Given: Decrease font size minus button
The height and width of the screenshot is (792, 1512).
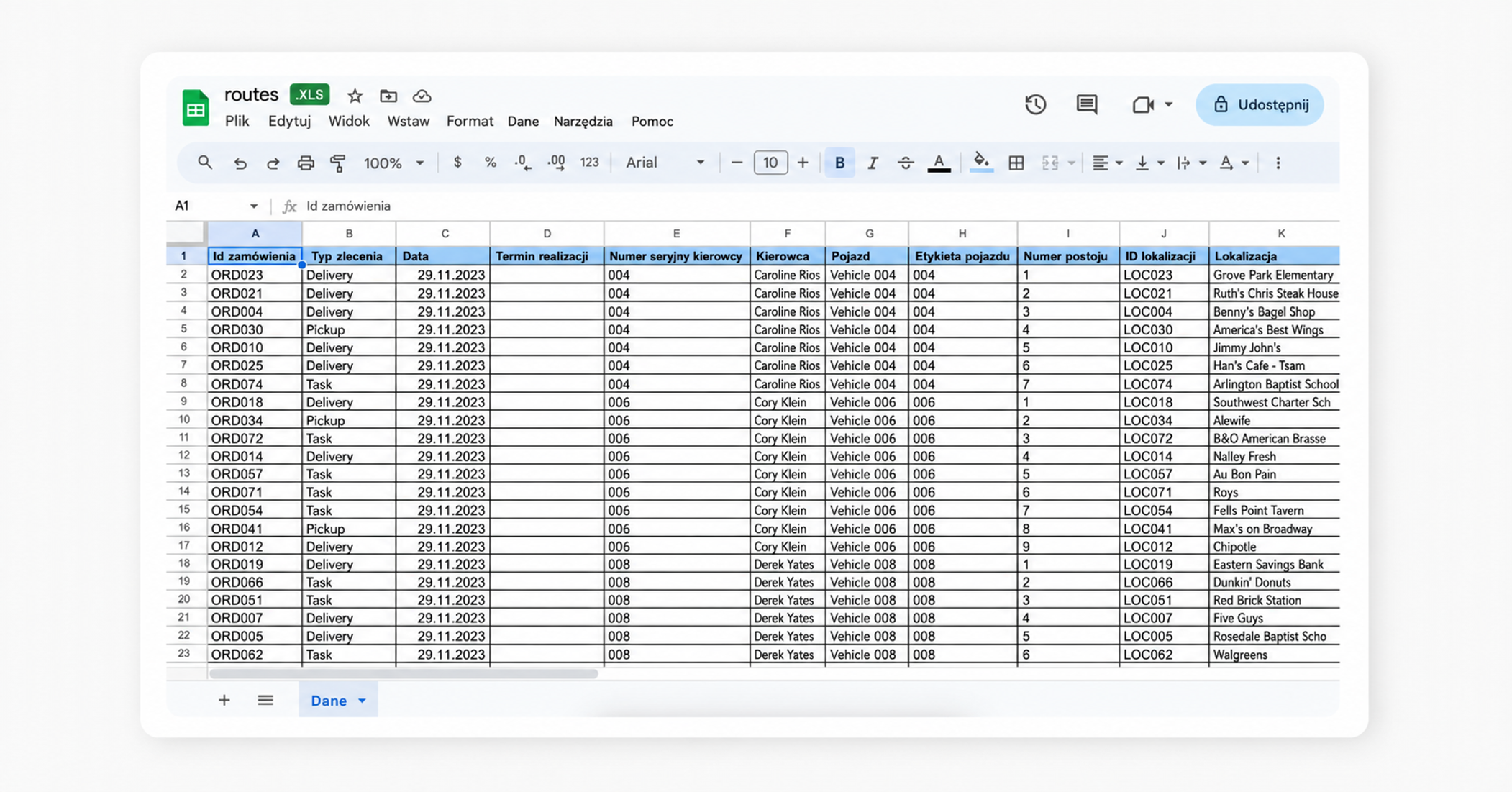Looking at the screenshot, I should pos(737,163).
